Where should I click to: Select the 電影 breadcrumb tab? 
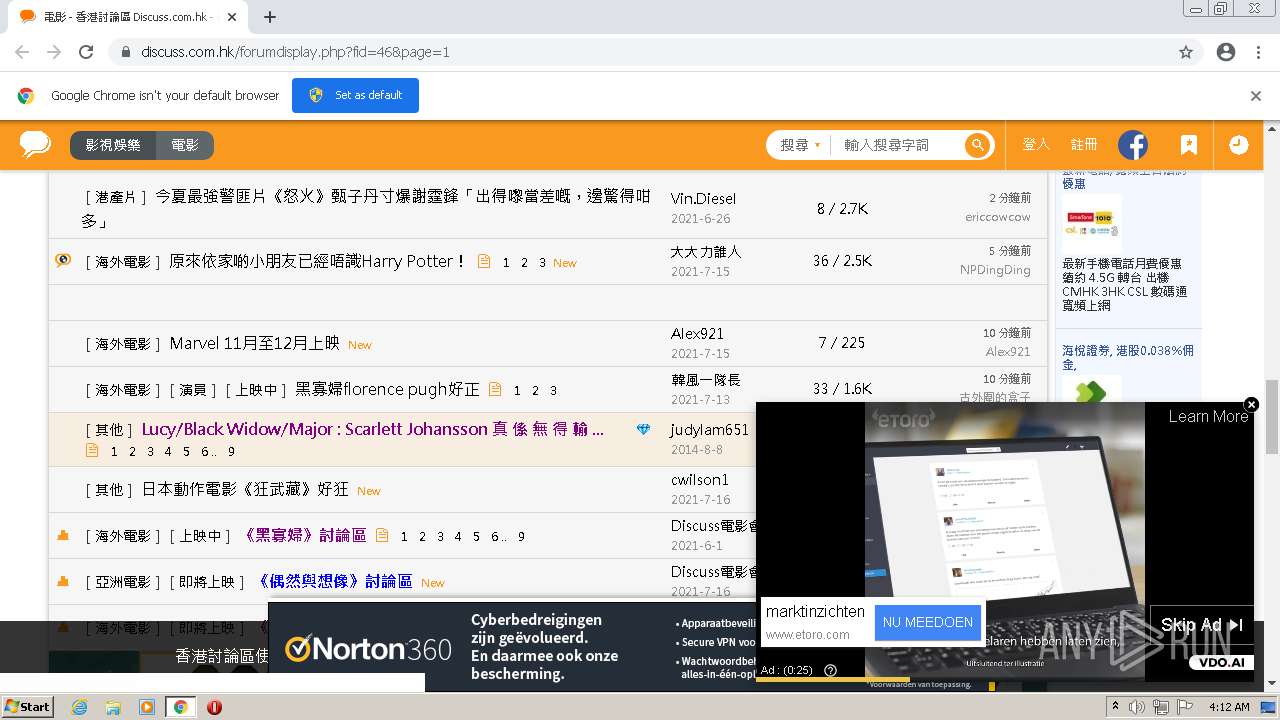(x=185, y=145)
